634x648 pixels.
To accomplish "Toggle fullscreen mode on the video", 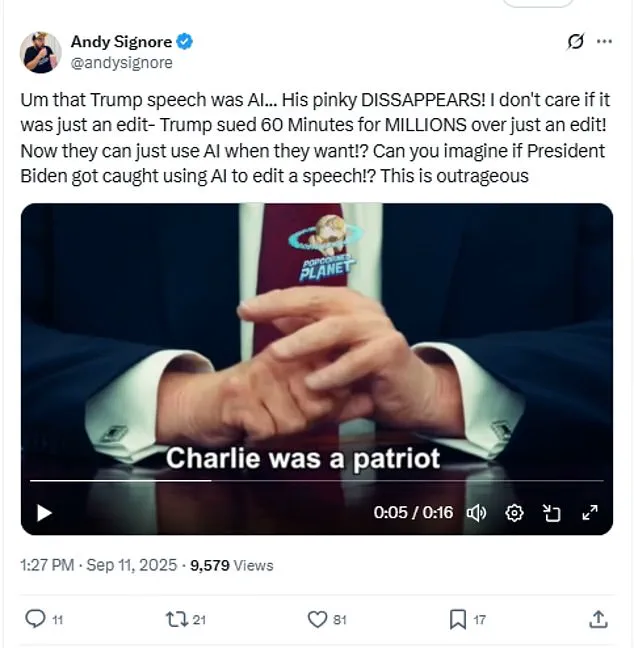I will (590, 513).
